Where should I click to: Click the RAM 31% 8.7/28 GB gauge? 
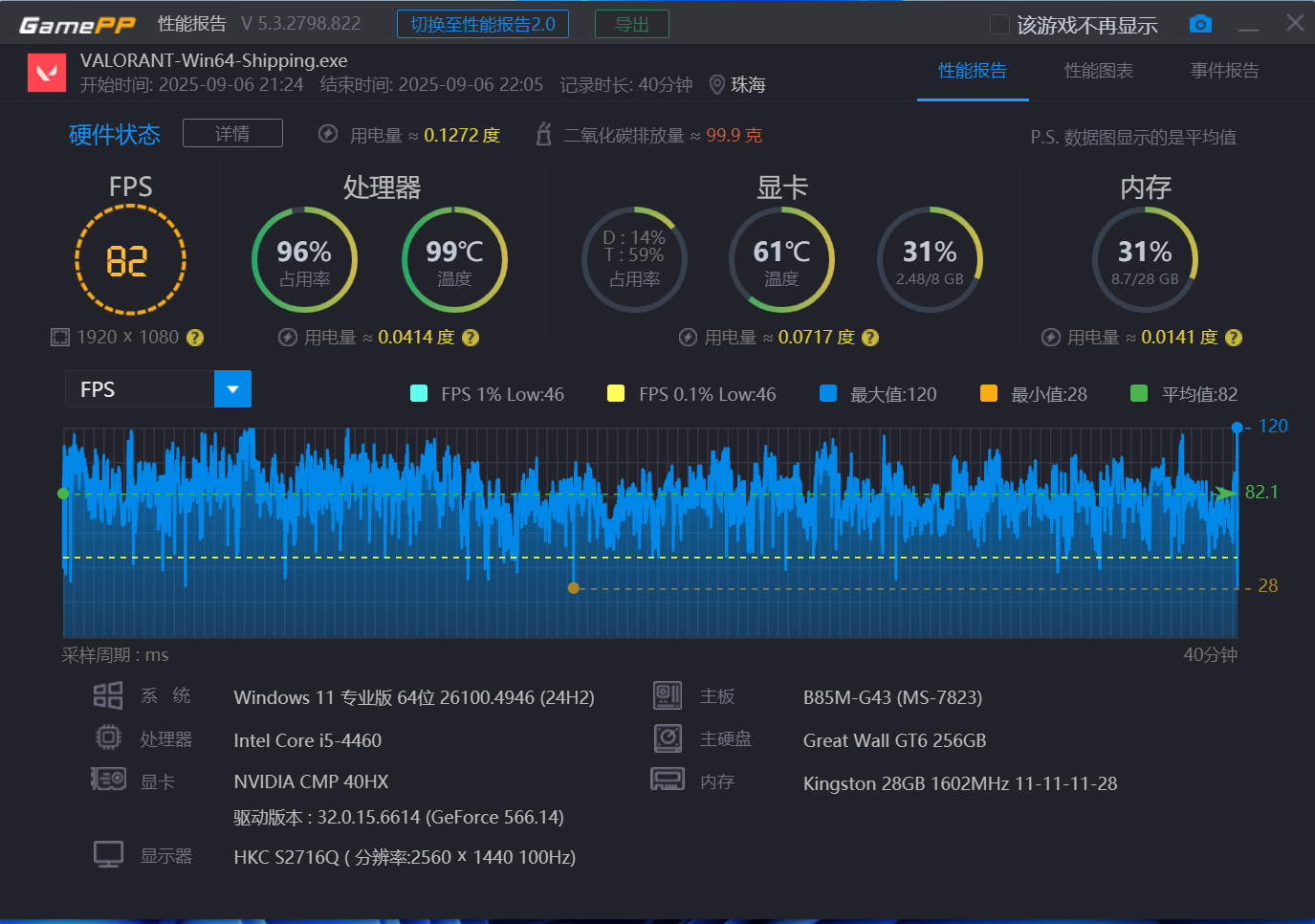click(x=1145, y=260)
